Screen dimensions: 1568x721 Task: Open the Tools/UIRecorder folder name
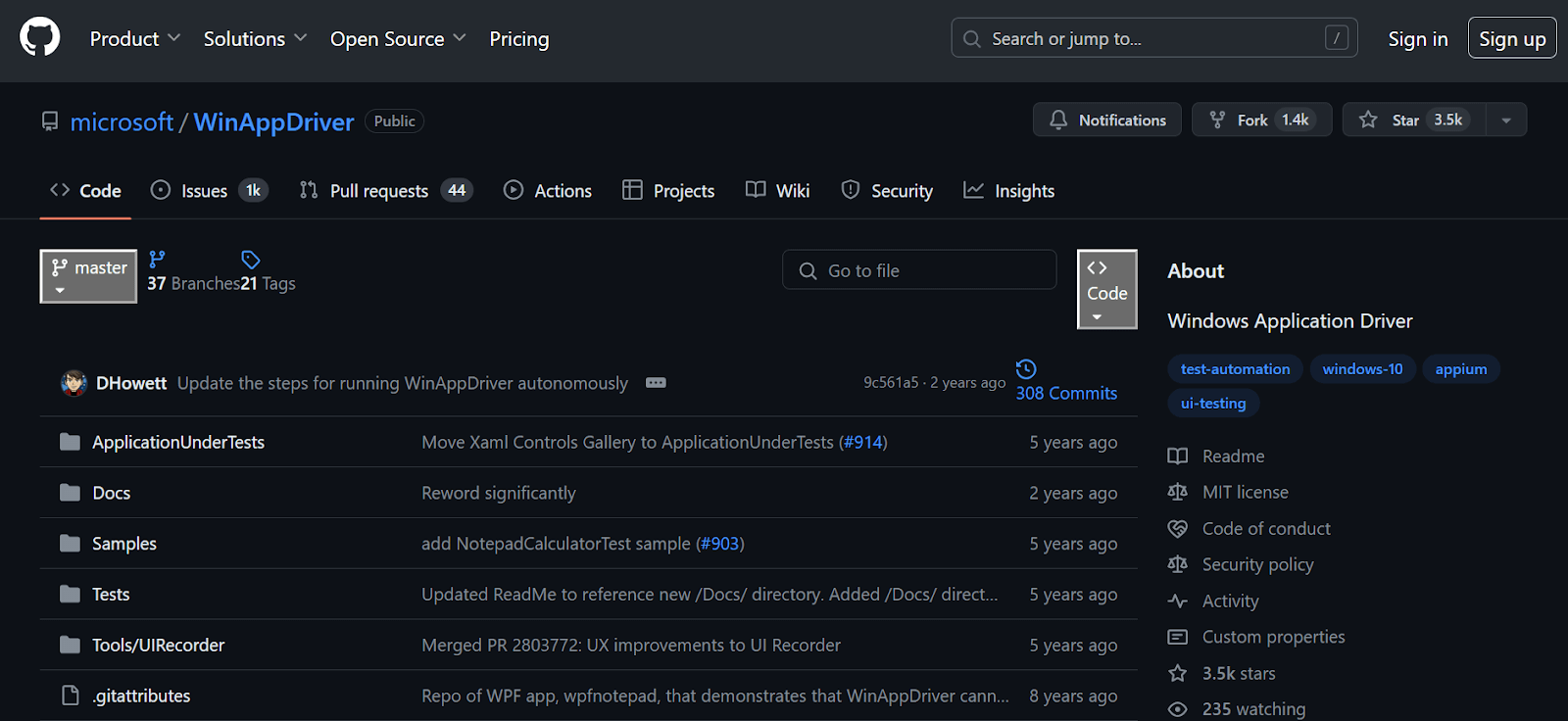159,645
